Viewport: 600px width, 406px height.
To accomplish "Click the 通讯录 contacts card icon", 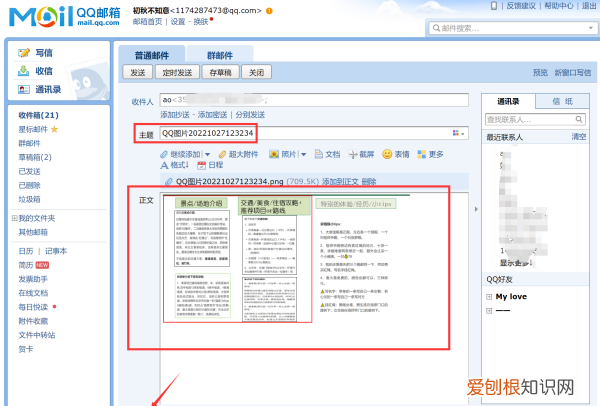I will tap(24, 90).
